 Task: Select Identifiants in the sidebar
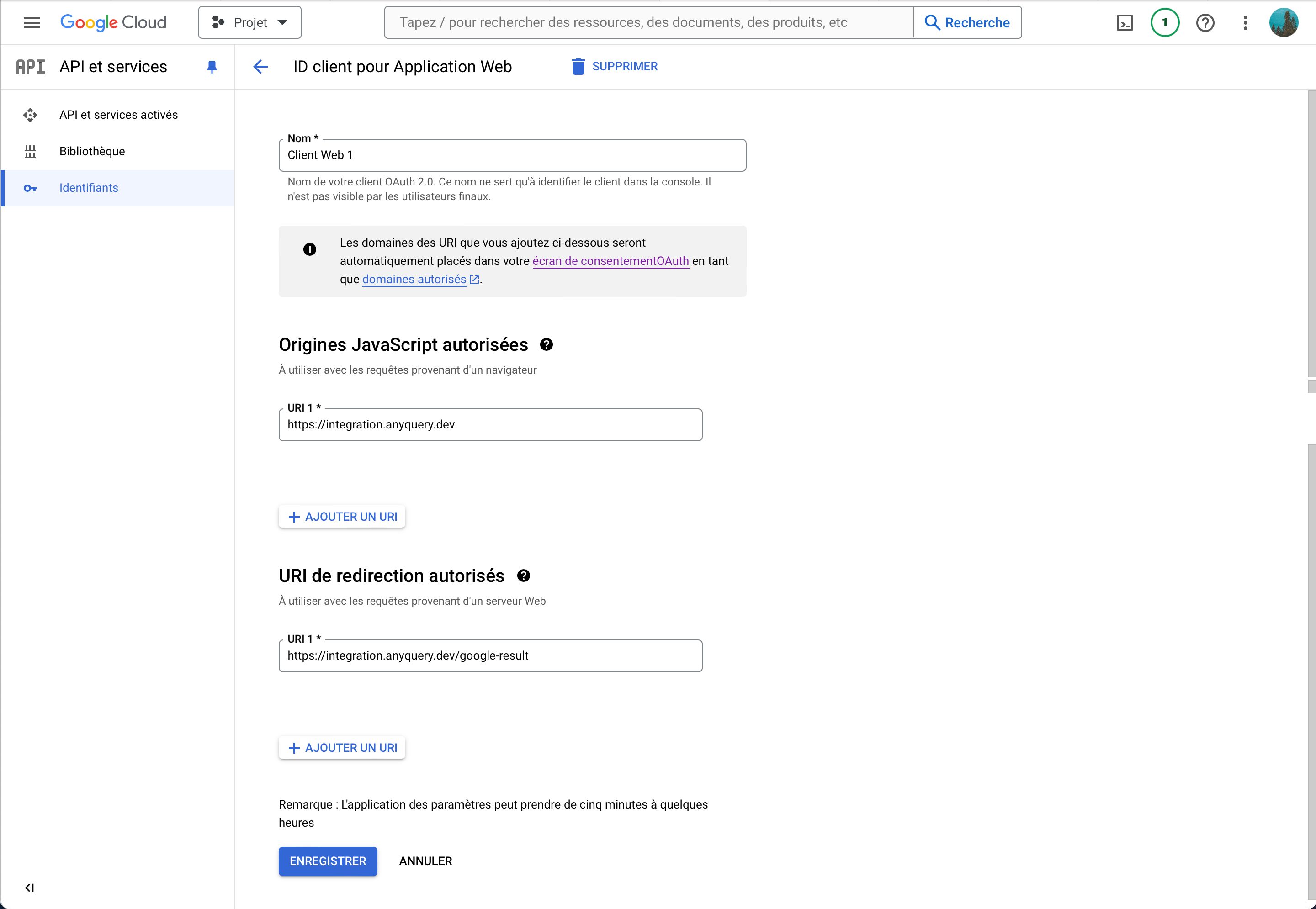pos(118,188)
